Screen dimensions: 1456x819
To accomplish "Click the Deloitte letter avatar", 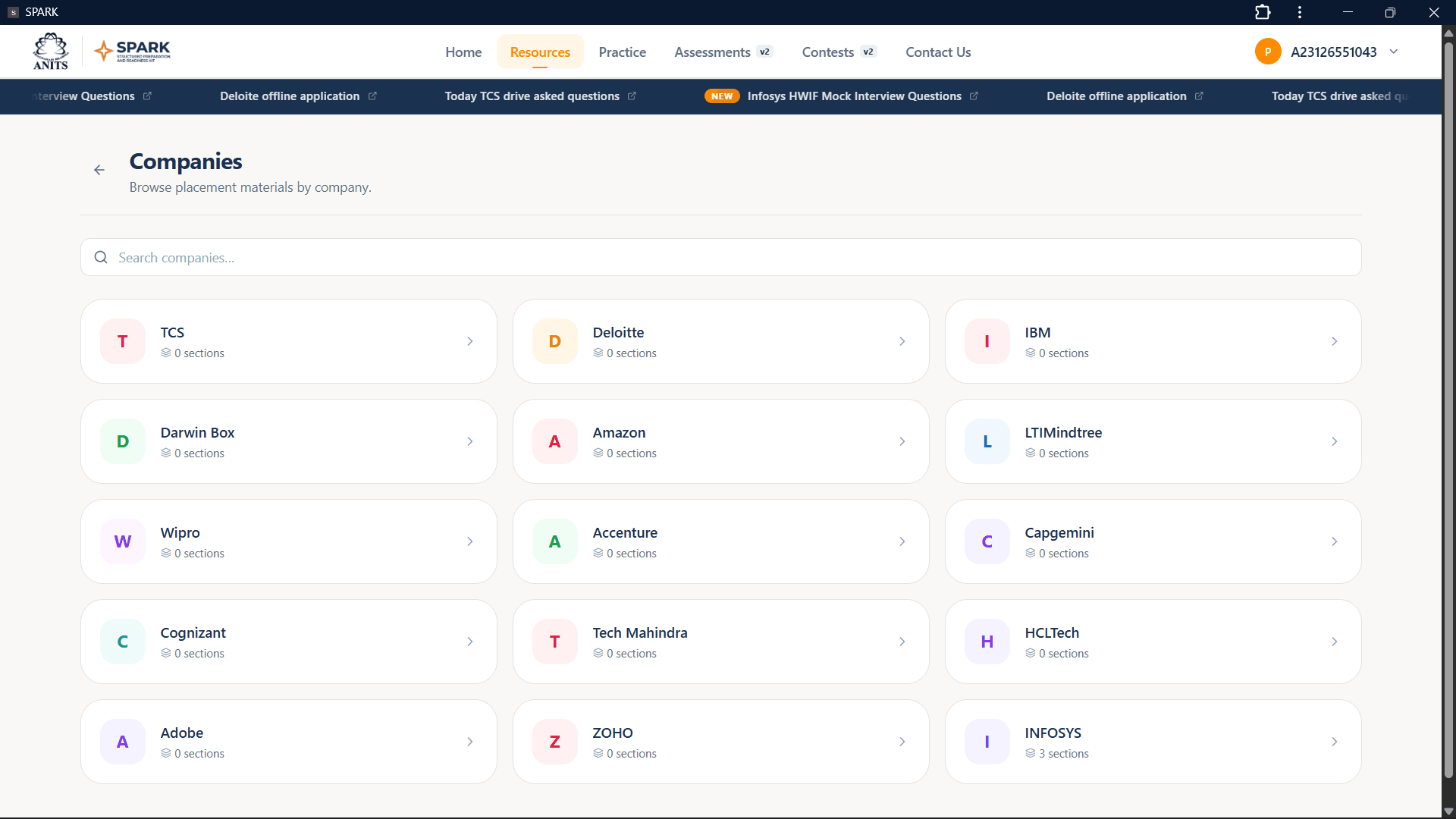I will [555, 341].
